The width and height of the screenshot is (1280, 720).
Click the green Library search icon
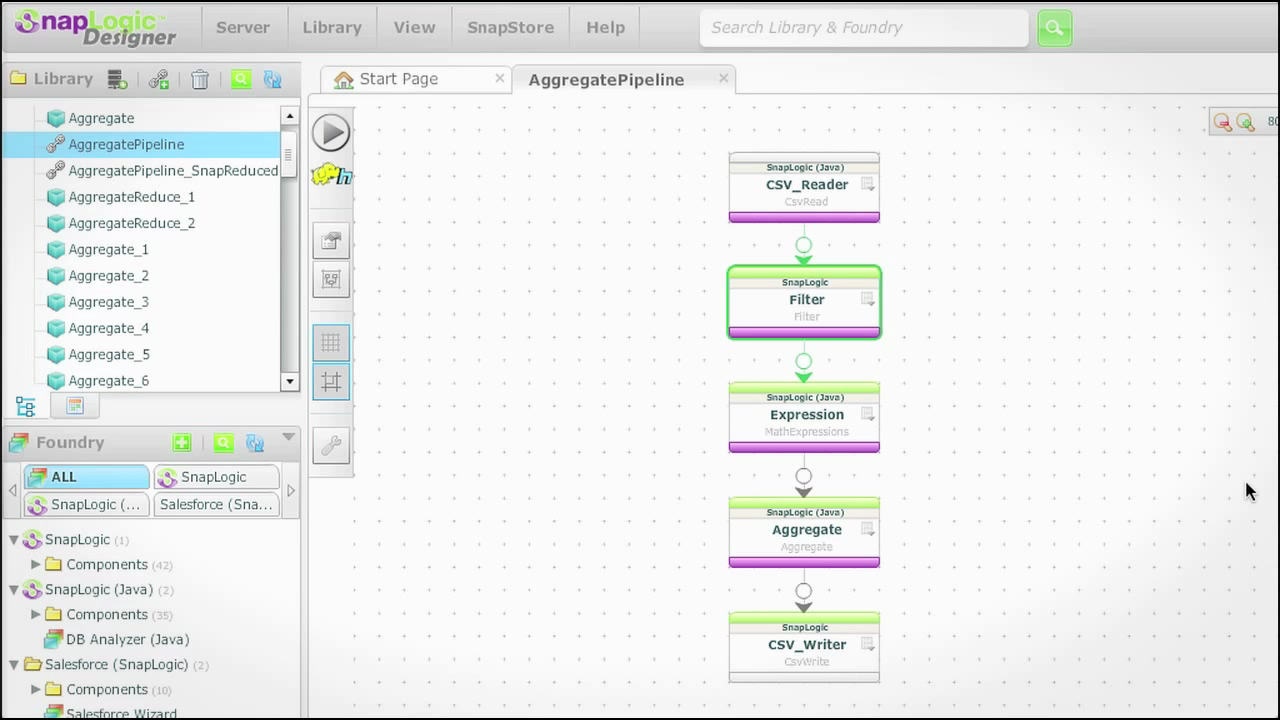click(x=241, y=79)
